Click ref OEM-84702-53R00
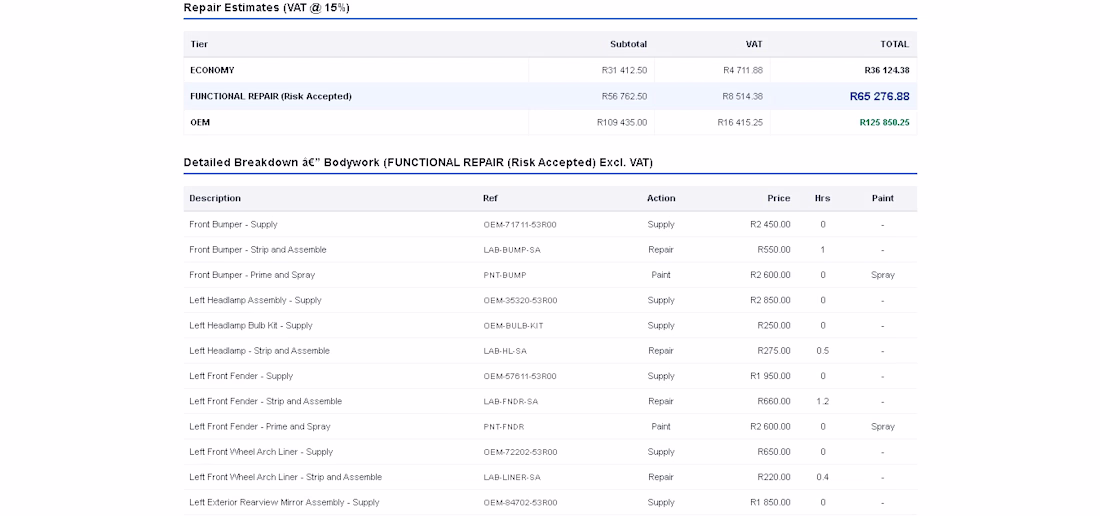Screen dimensions: 1100x516 tap(520, 503)
